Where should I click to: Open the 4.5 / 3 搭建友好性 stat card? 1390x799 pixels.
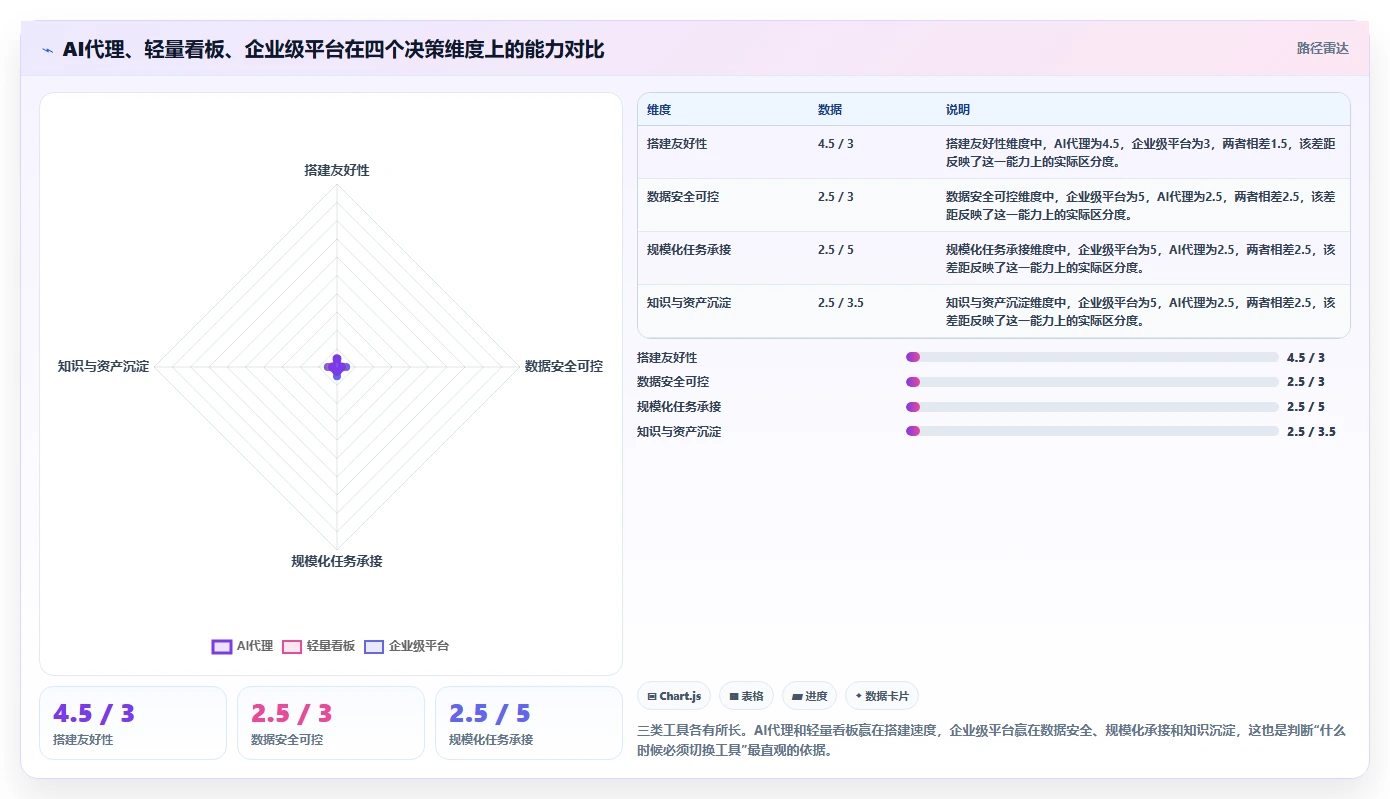tap(133, 723)
